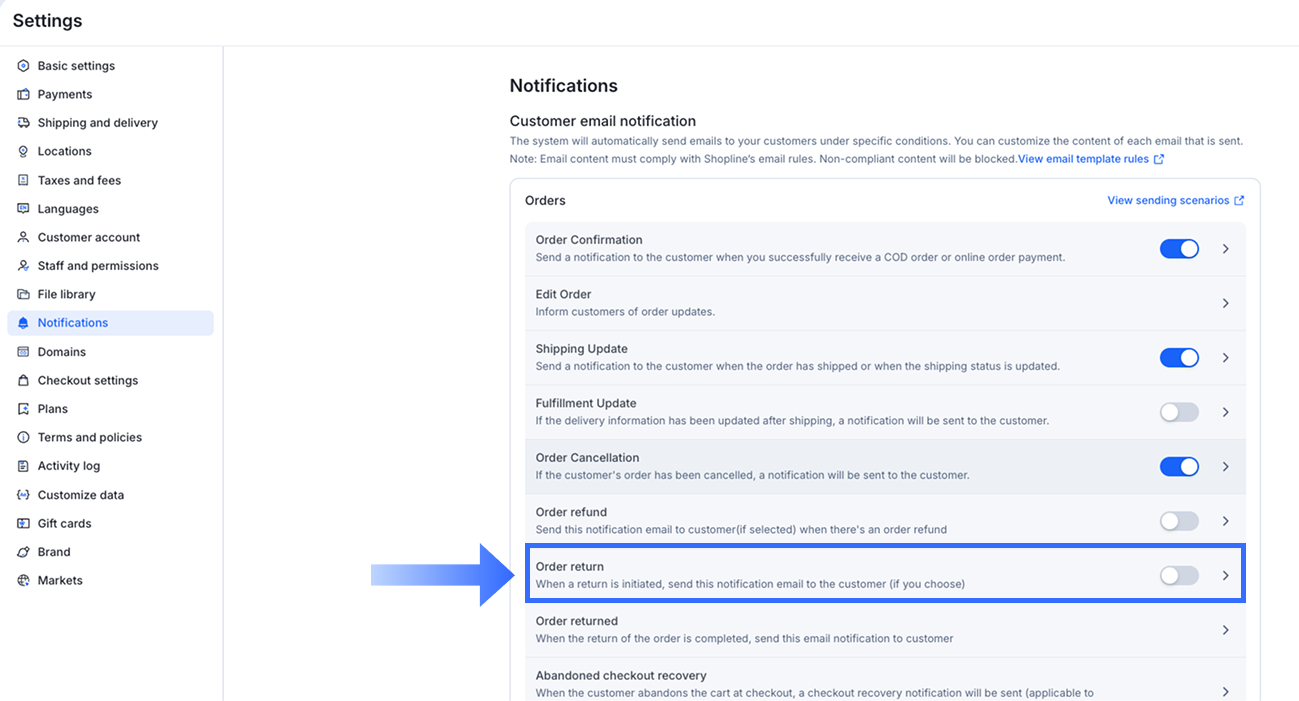The height and width of the screenshot is (701, 1299).
Task: Click the Payments sidebar icon
Action: 24,94
